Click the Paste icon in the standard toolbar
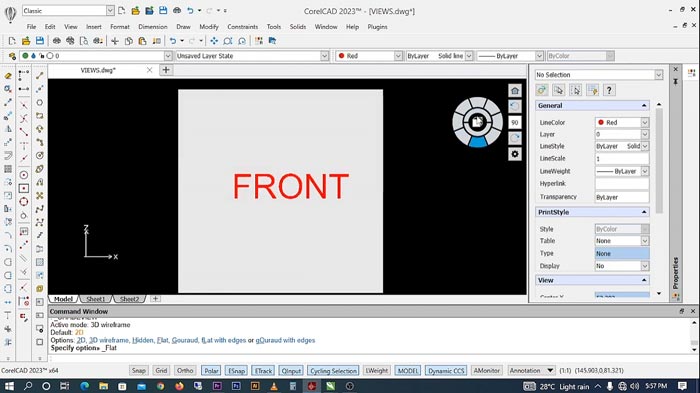This screenshot has height=393, width=700. pyautogui.click(x=142, y=41)
